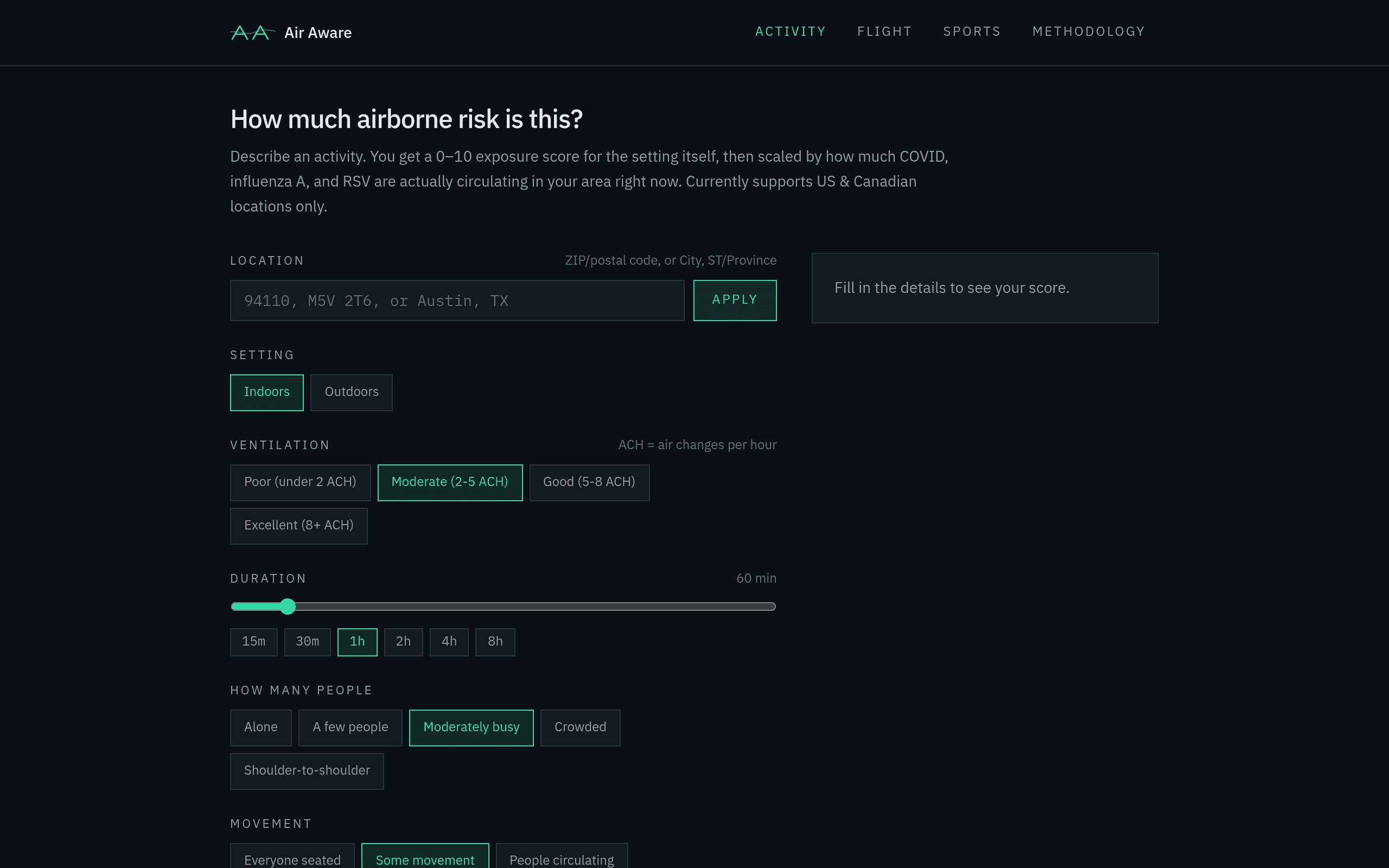
Task: Click the duration slider handle
Action: click(x=288, y=606)
